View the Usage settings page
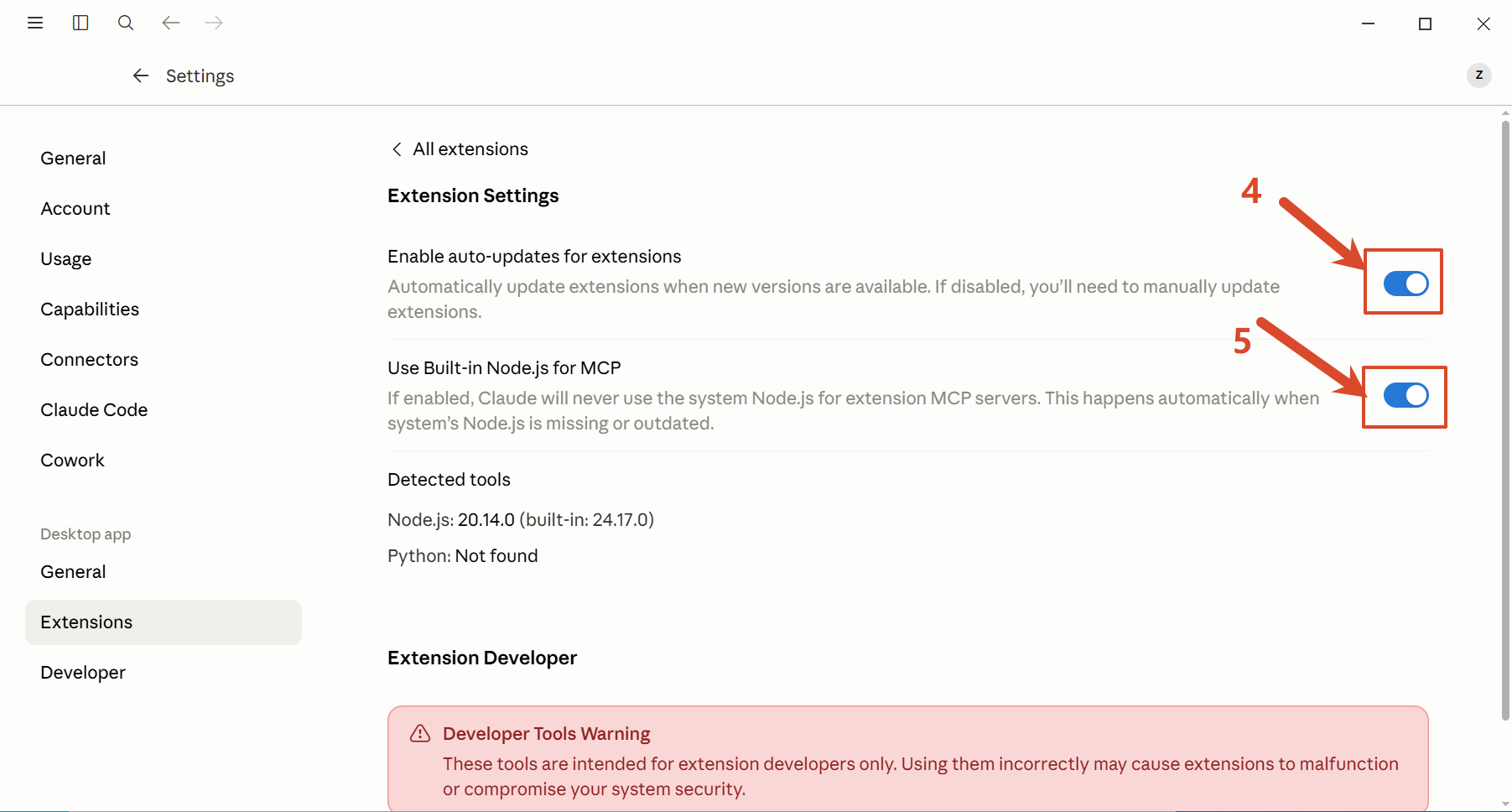Viewport: 1512px width, 812px height. click(x=66, y=259)
